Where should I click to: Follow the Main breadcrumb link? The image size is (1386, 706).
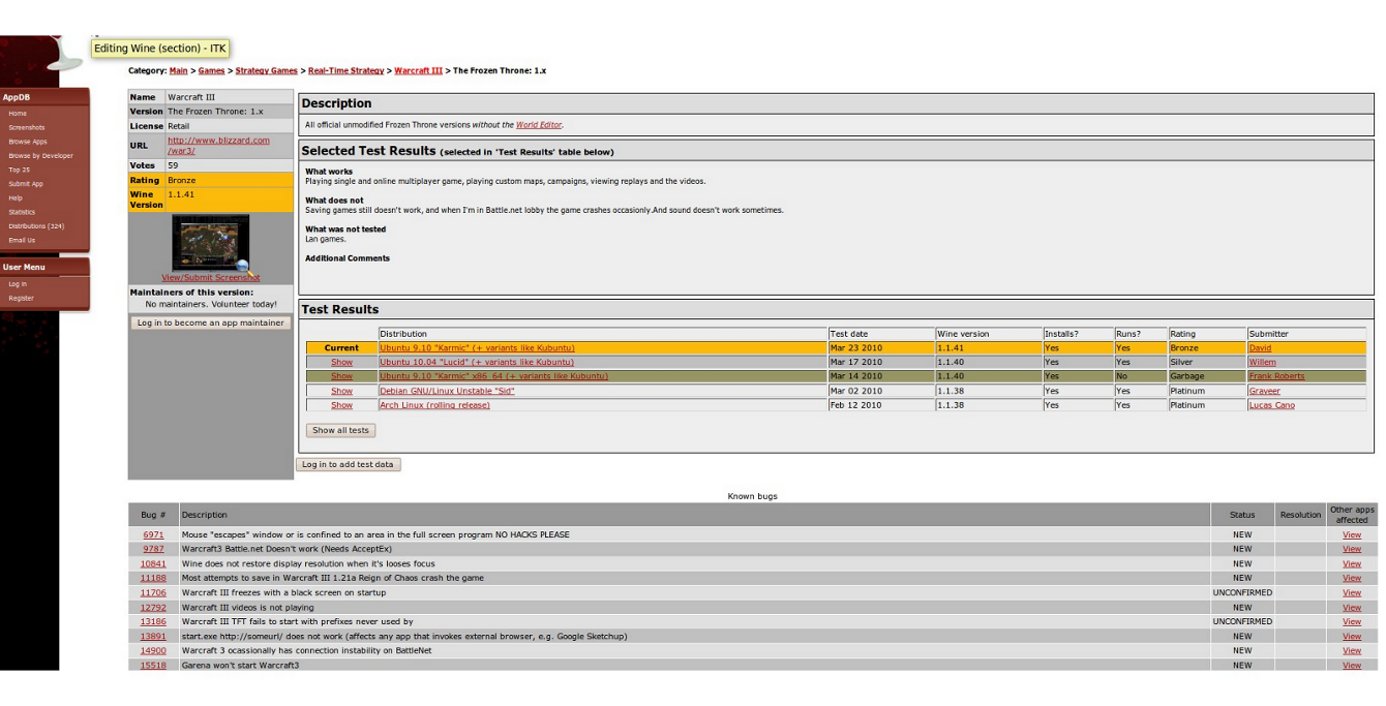point(178,71)
